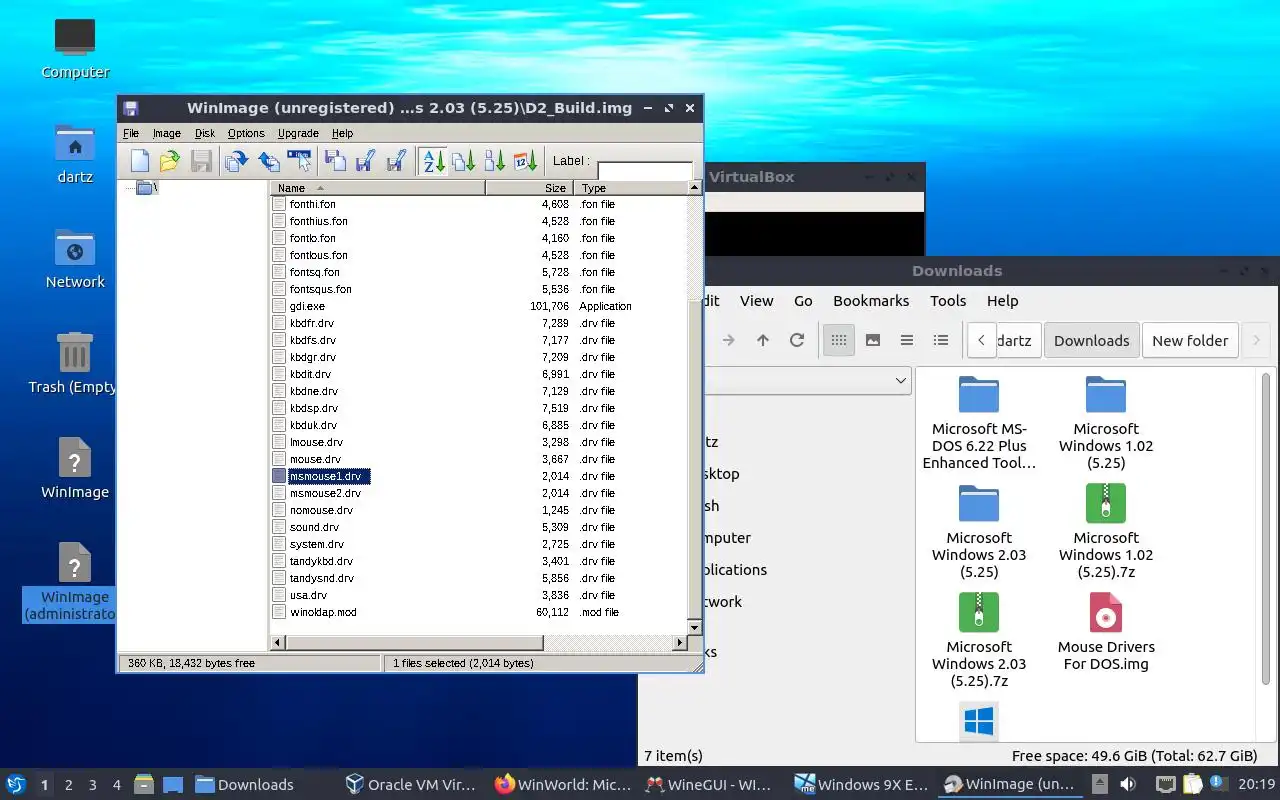Select msmouse2.drv in the file list
Image resolution: width=1280 pixels, height=800 pixels.
[x=325, y=493]
